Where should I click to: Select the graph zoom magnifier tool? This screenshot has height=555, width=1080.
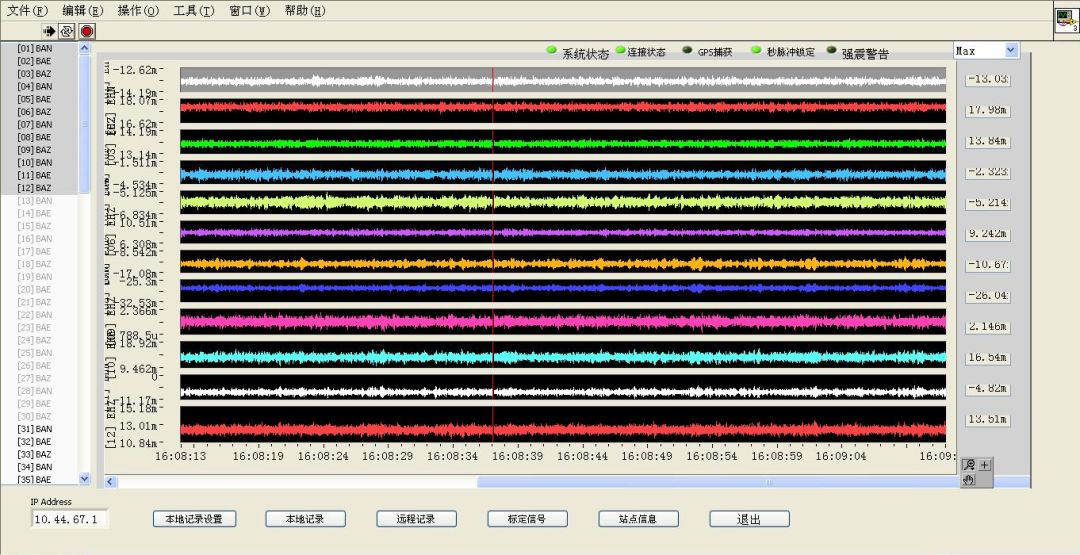tap(969, 465)
